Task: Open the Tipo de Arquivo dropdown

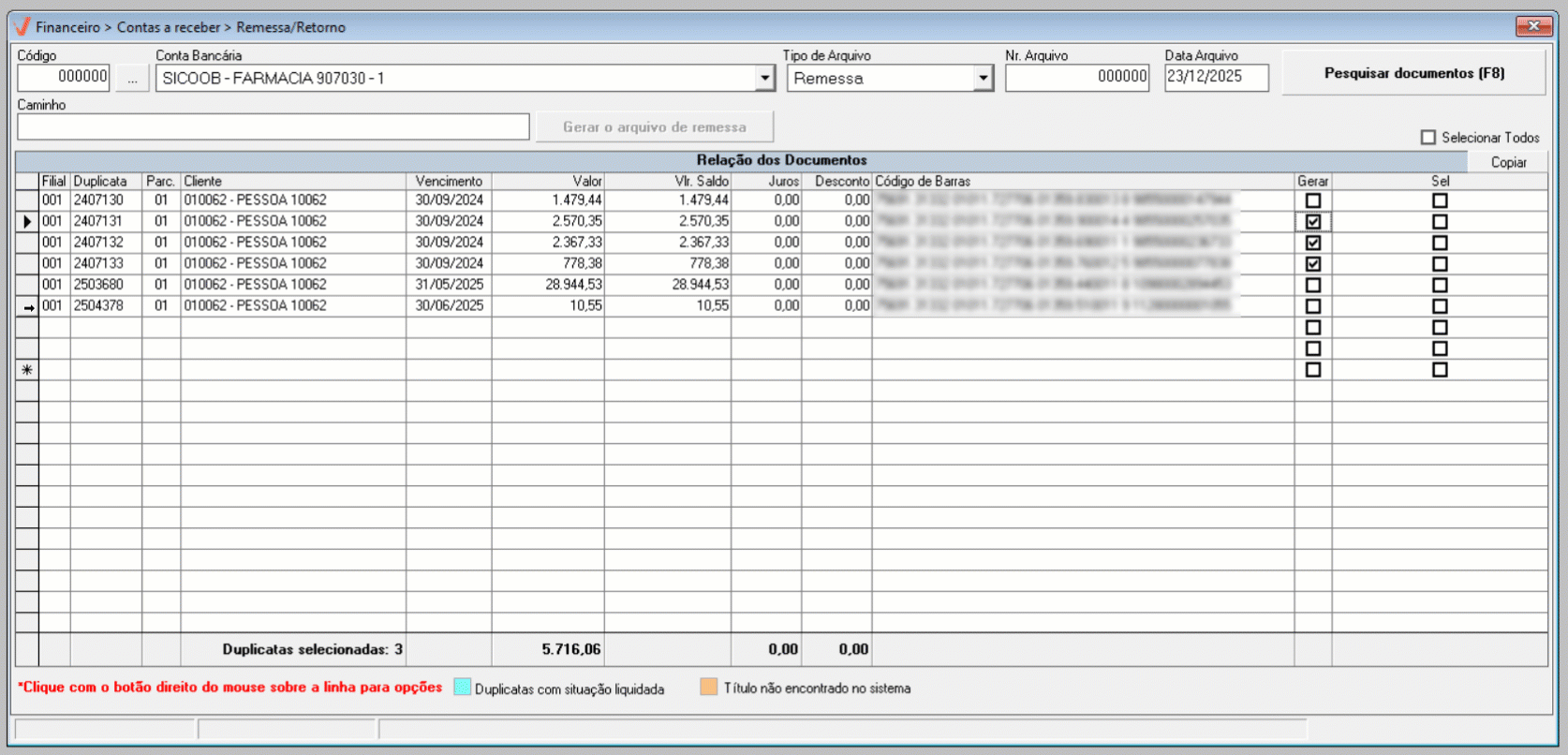Action: [983, 79]
